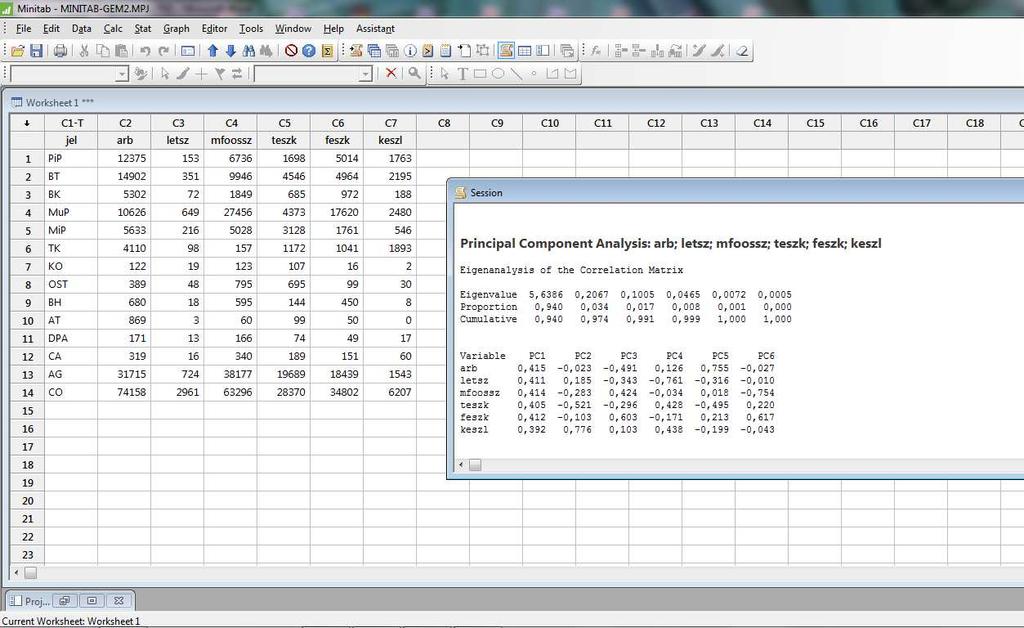
Task: Click the Save Project floppy disk icon
Action: [x=37, y=51]
